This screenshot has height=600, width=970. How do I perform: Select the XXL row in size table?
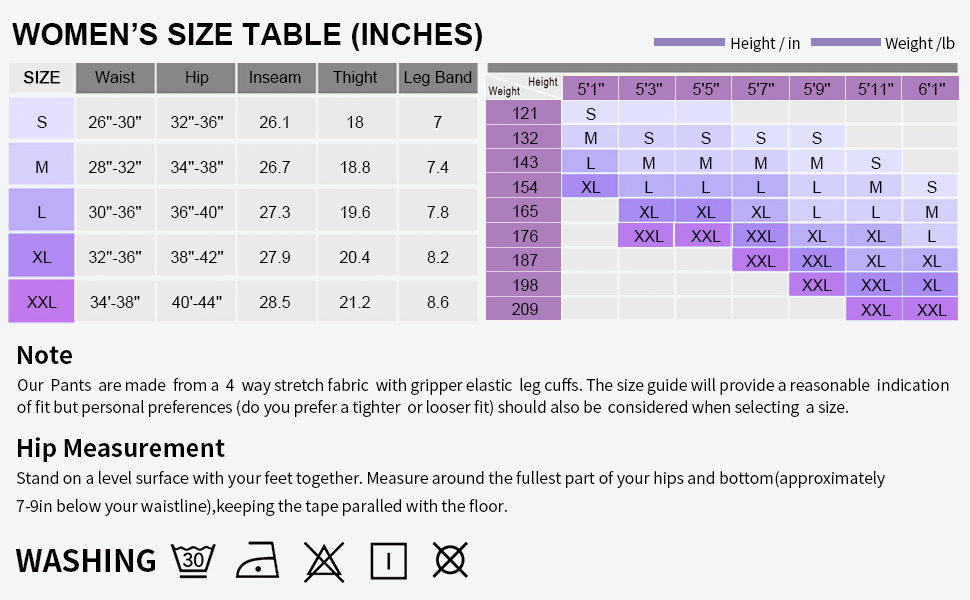tap(42, 302)
